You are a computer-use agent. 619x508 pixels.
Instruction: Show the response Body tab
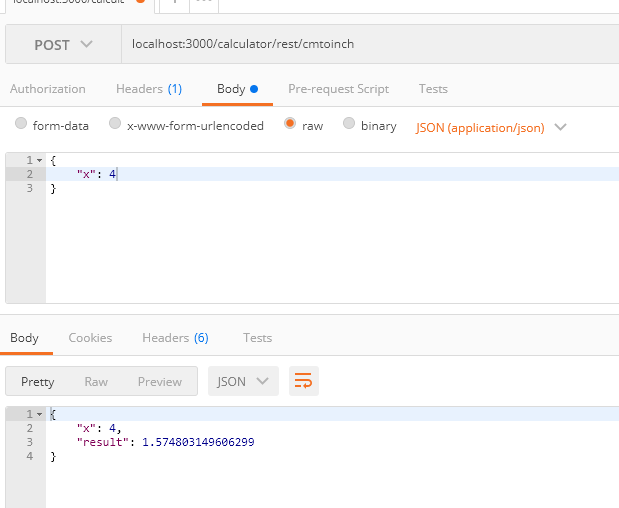click(x=24, y=338)
